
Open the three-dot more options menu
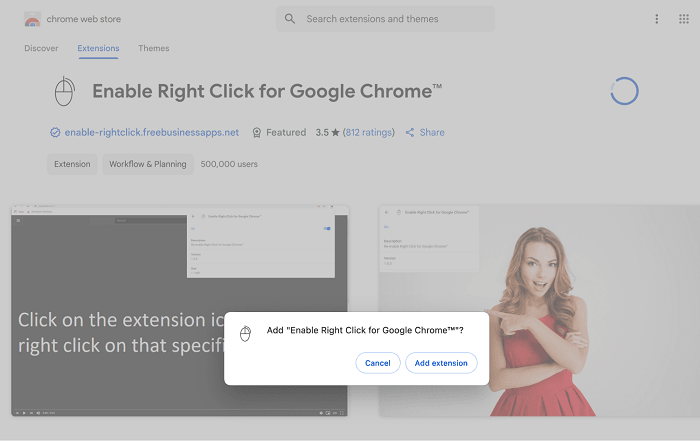(x=656, y=19)
